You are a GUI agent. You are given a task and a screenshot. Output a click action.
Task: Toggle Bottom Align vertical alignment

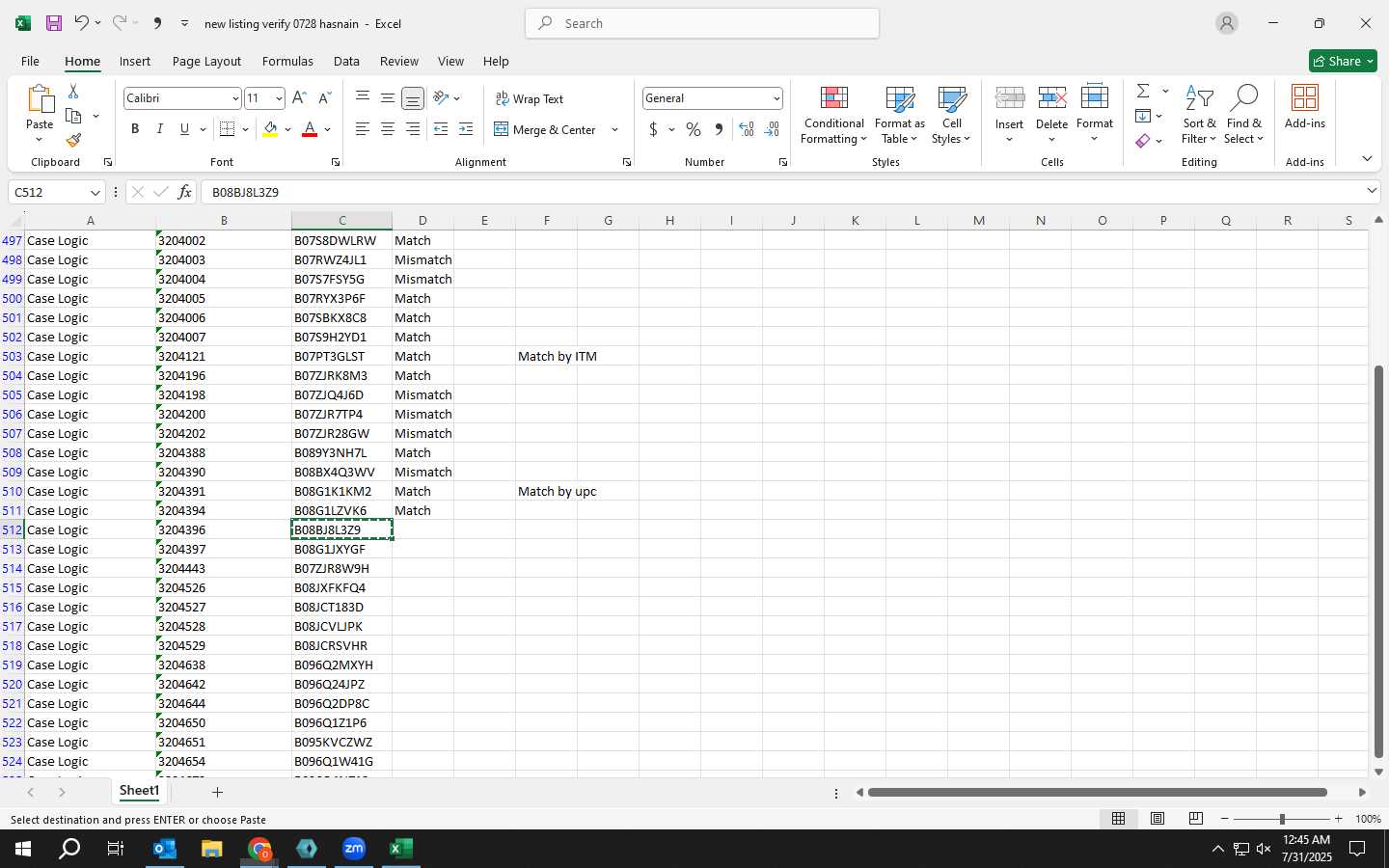click(413, 98)
